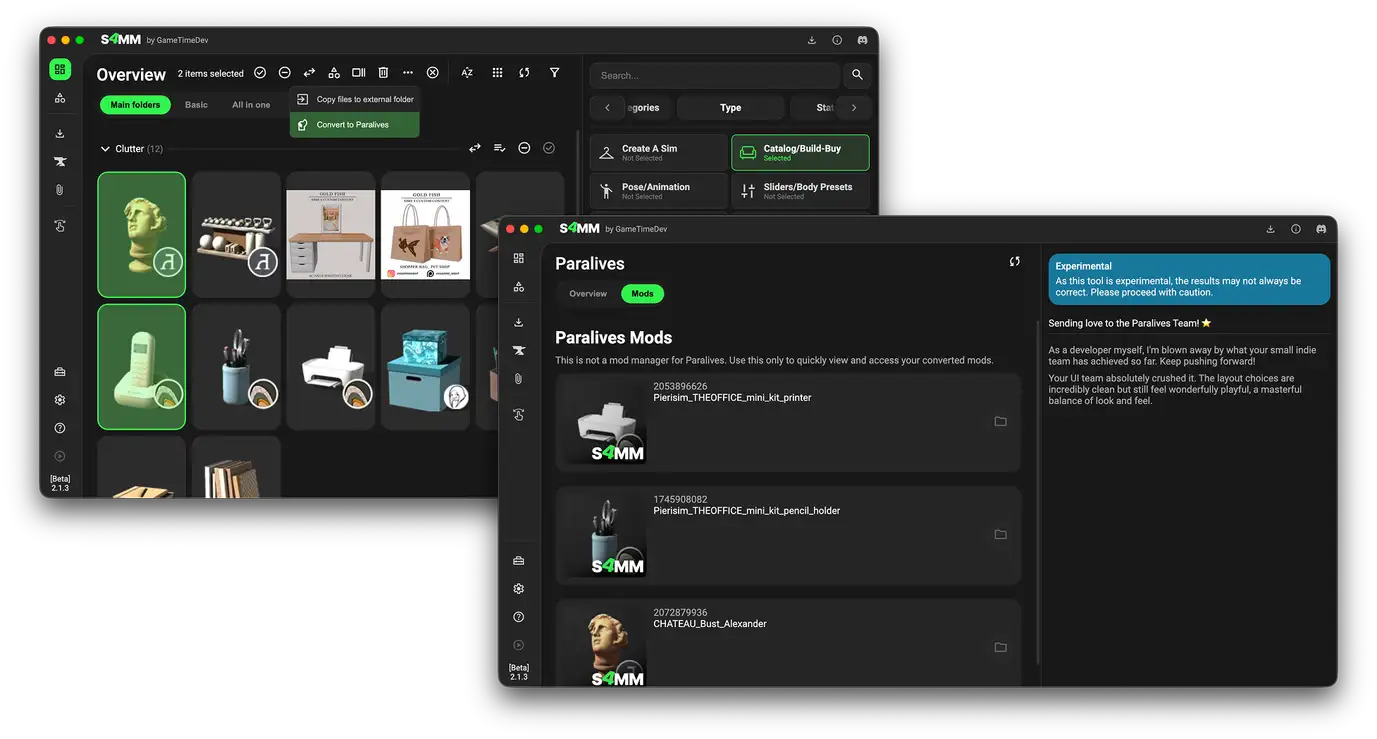
Task: Toggle the Pose/Animation type filter
Action: (659, 191)
